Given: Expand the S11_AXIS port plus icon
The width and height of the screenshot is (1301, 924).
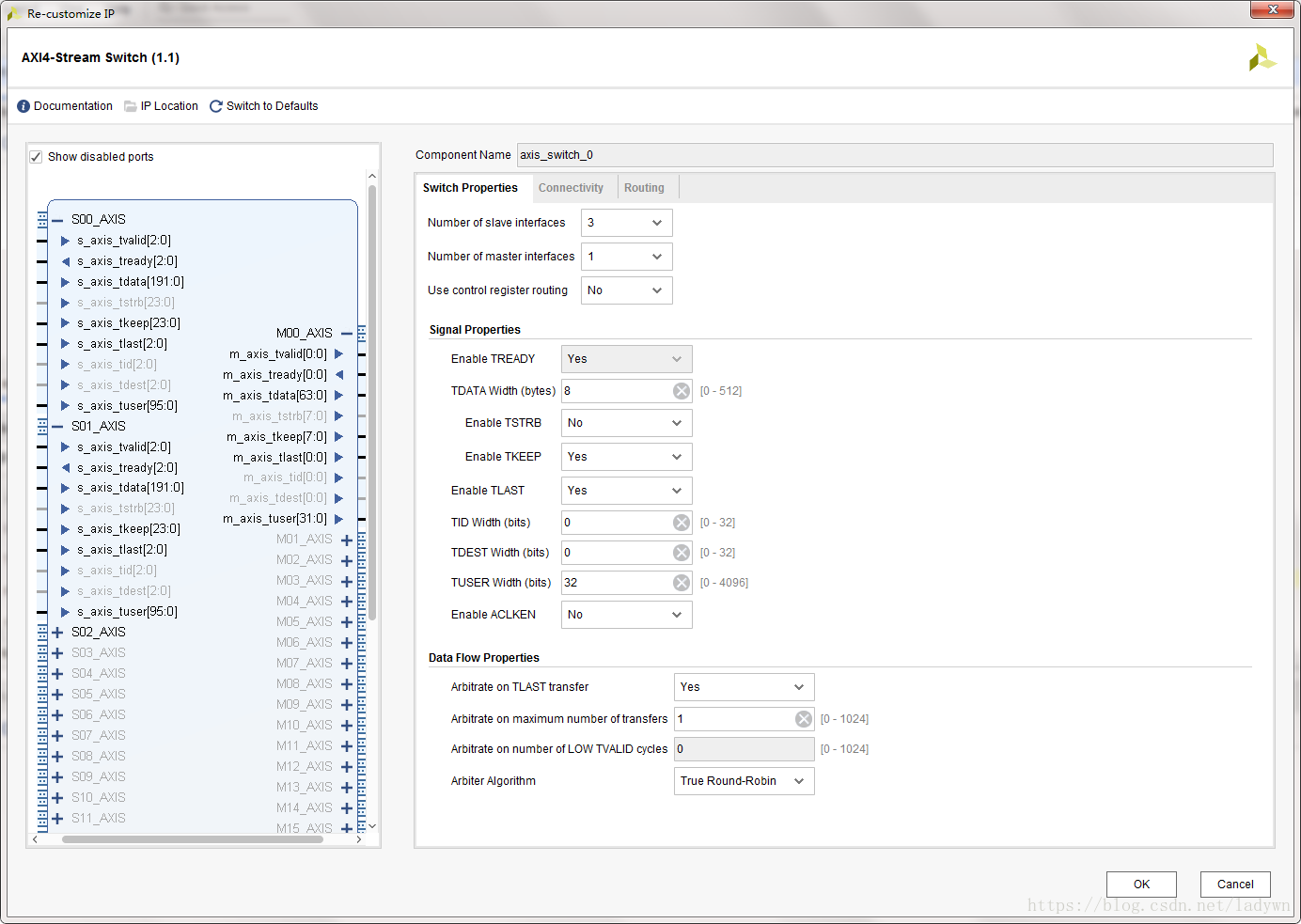Looking at the screenshot, I should tap(57, 819).
